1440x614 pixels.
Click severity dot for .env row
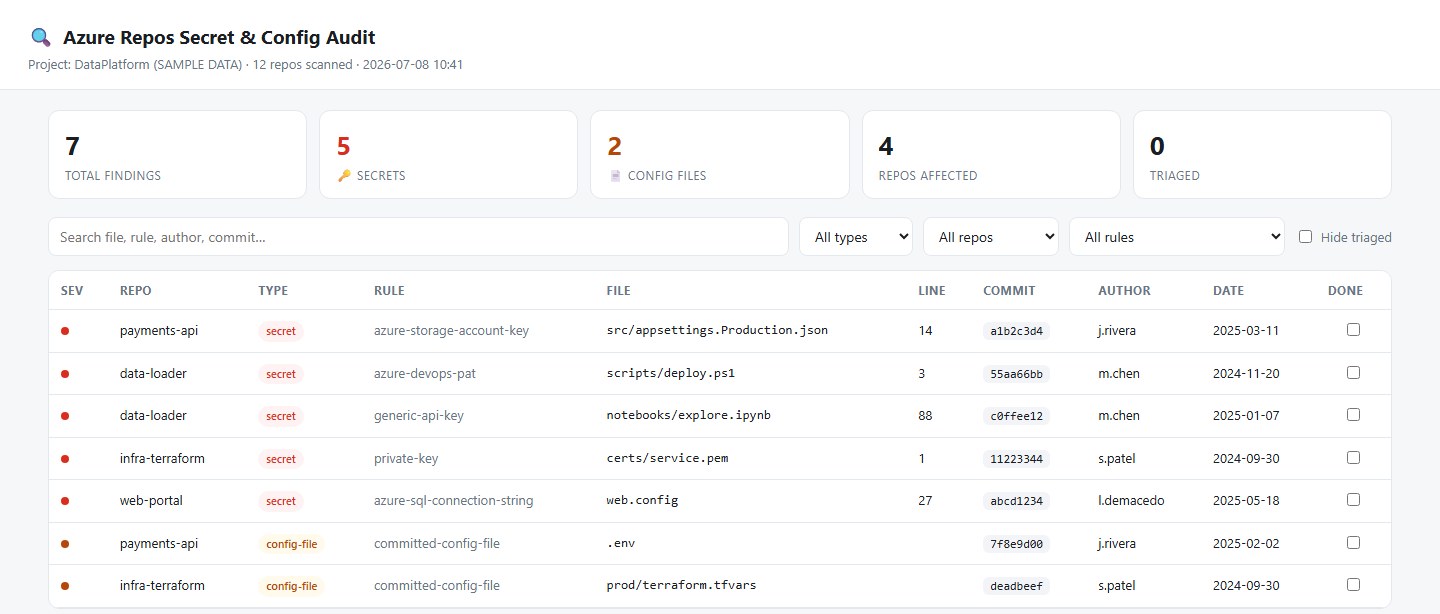coord(65,544)
